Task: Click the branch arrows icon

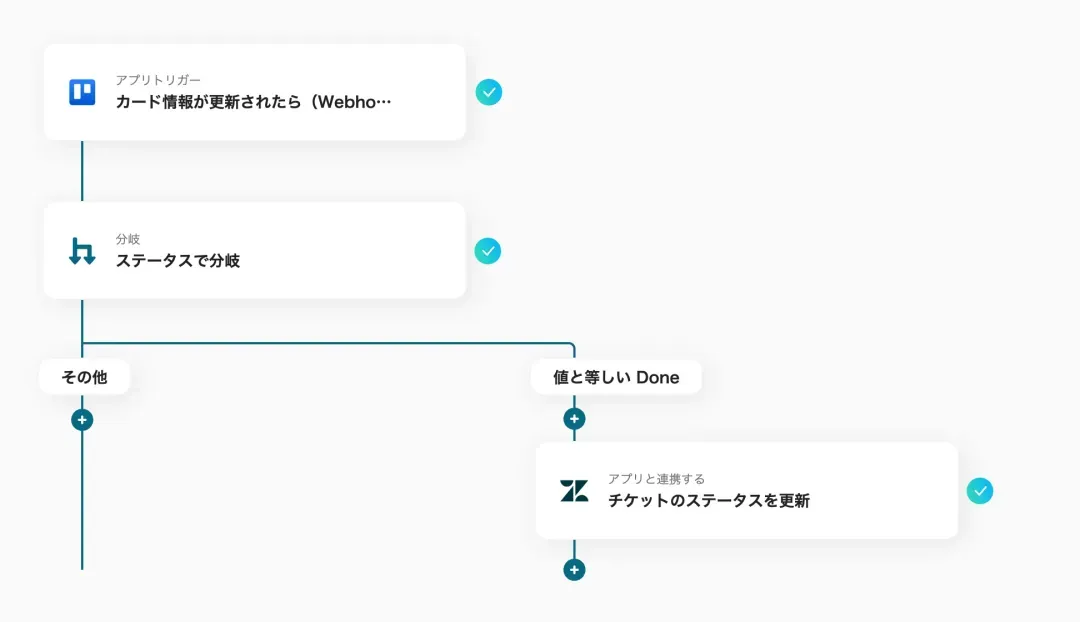Action: (82, 251)
